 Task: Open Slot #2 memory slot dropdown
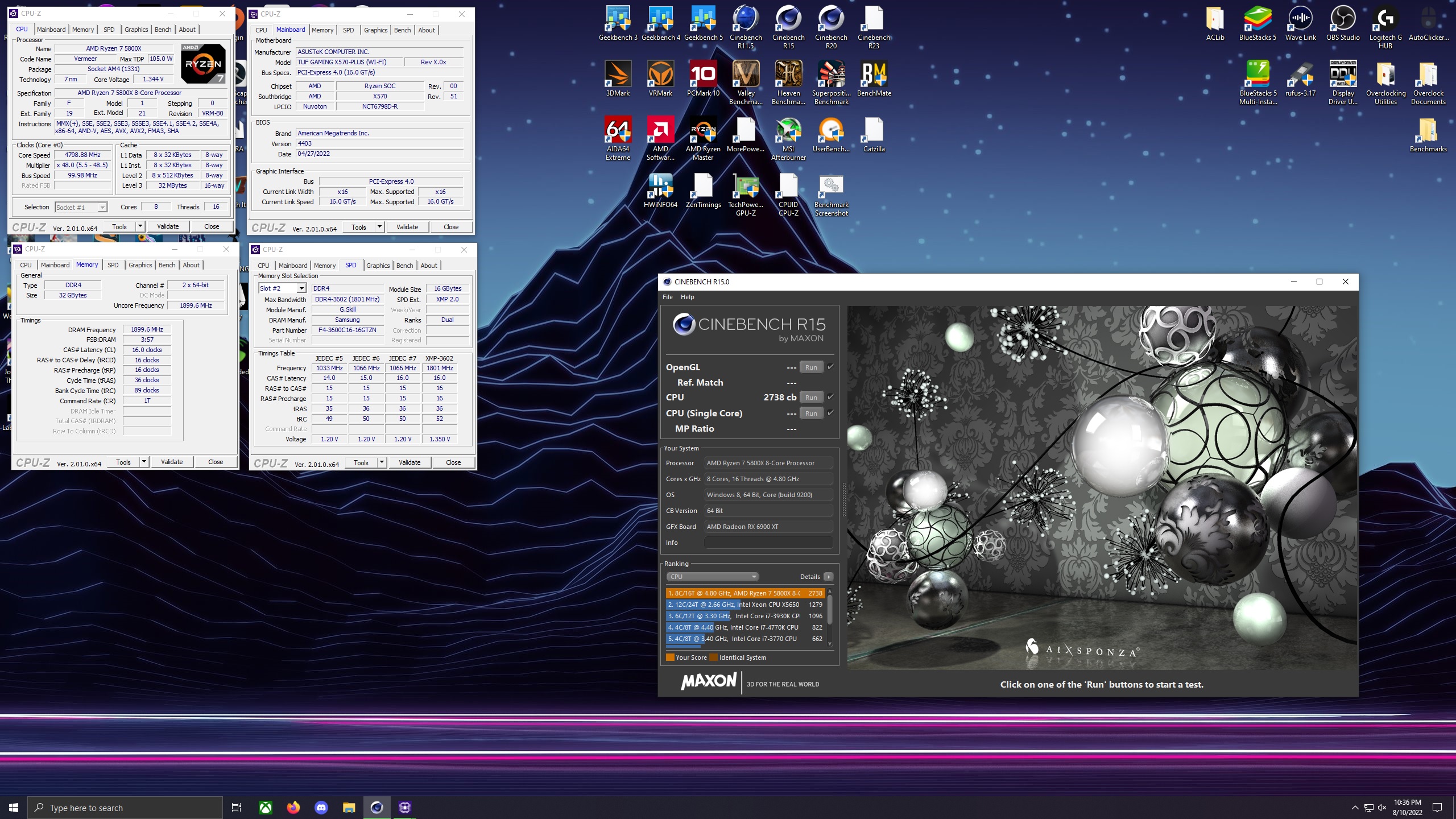point(282,288)
